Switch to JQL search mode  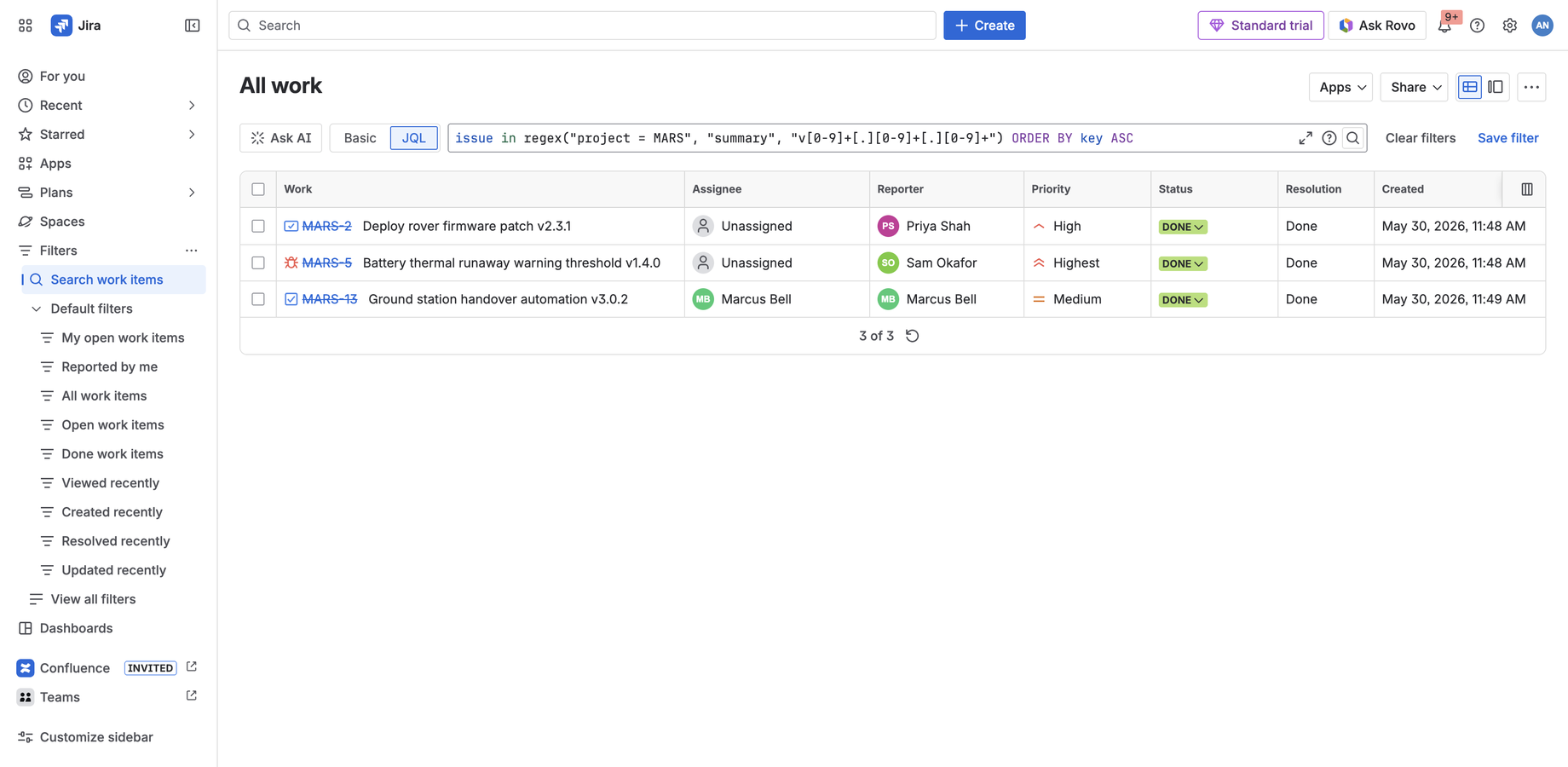click(413, 138)
